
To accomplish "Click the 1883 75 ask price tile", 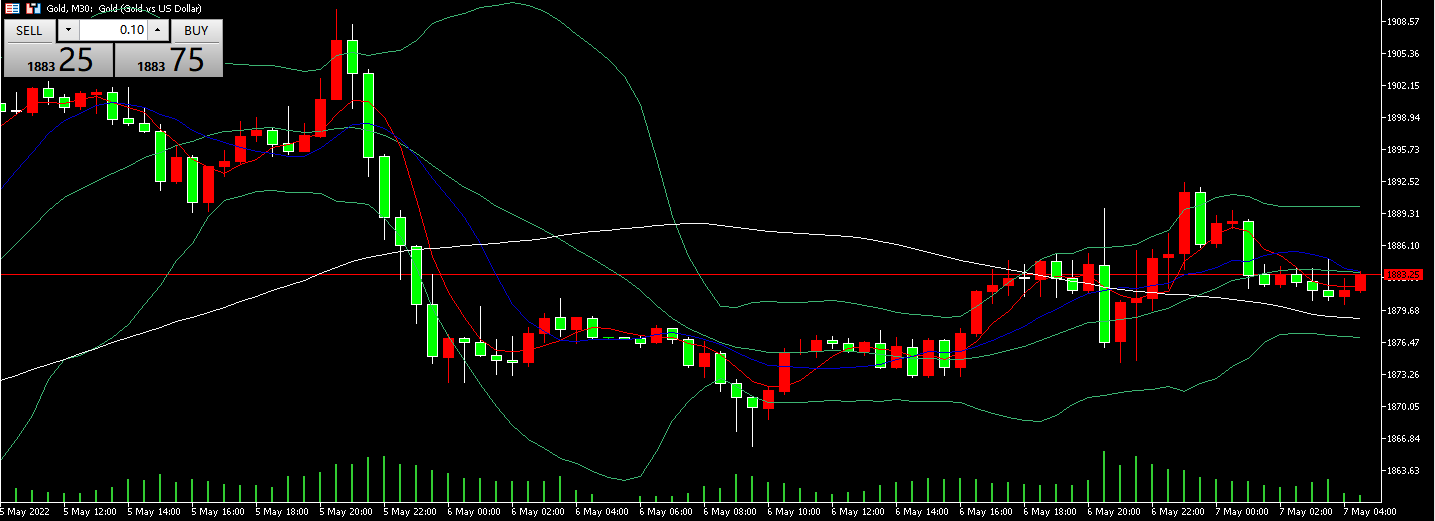I will pyautogui.click(x=170, y=60).
